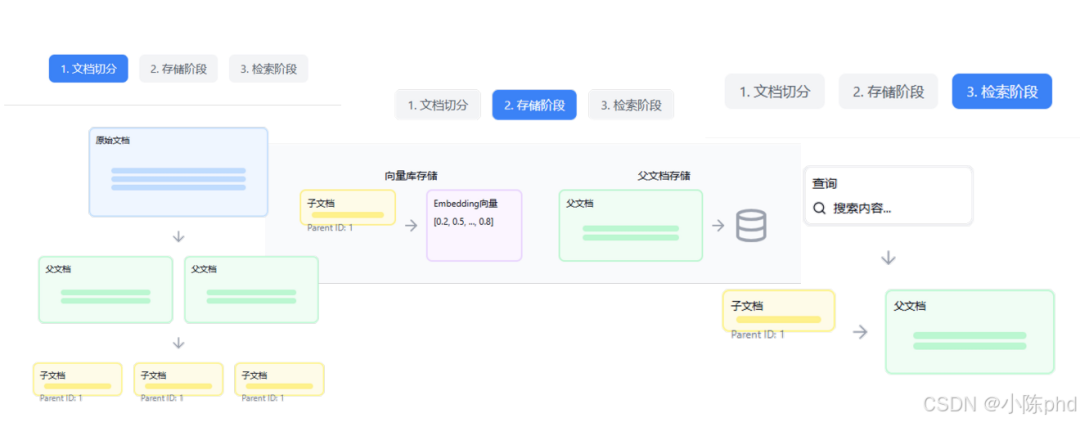Open 3. 检索阶段 tab in the middle diagram
The image size is (1080, 422).
[x=631, y=105]
